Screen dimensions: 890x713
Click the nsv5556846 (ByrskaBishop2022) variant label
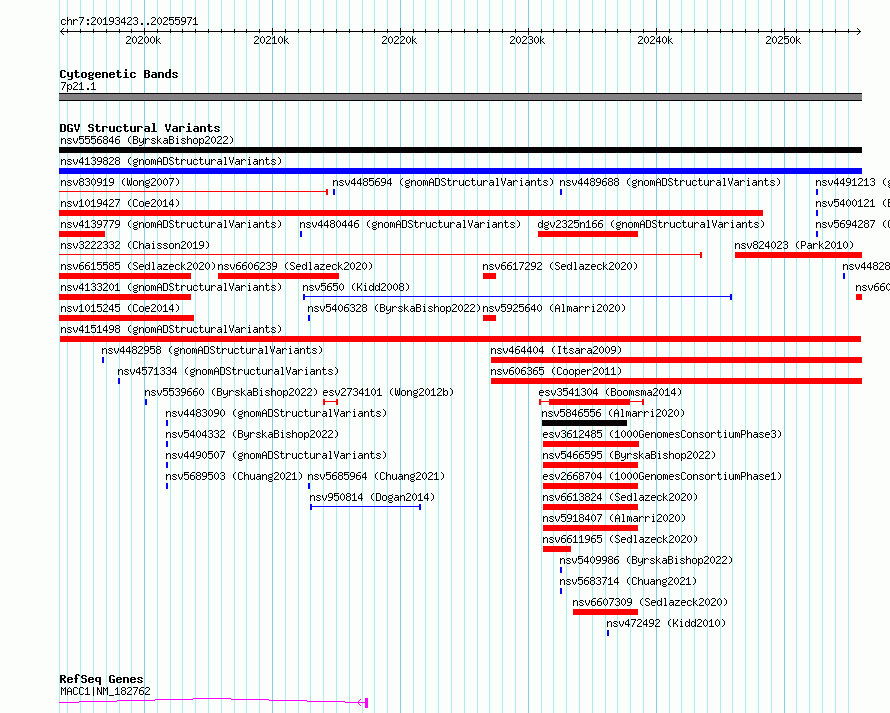pos(147,140)
